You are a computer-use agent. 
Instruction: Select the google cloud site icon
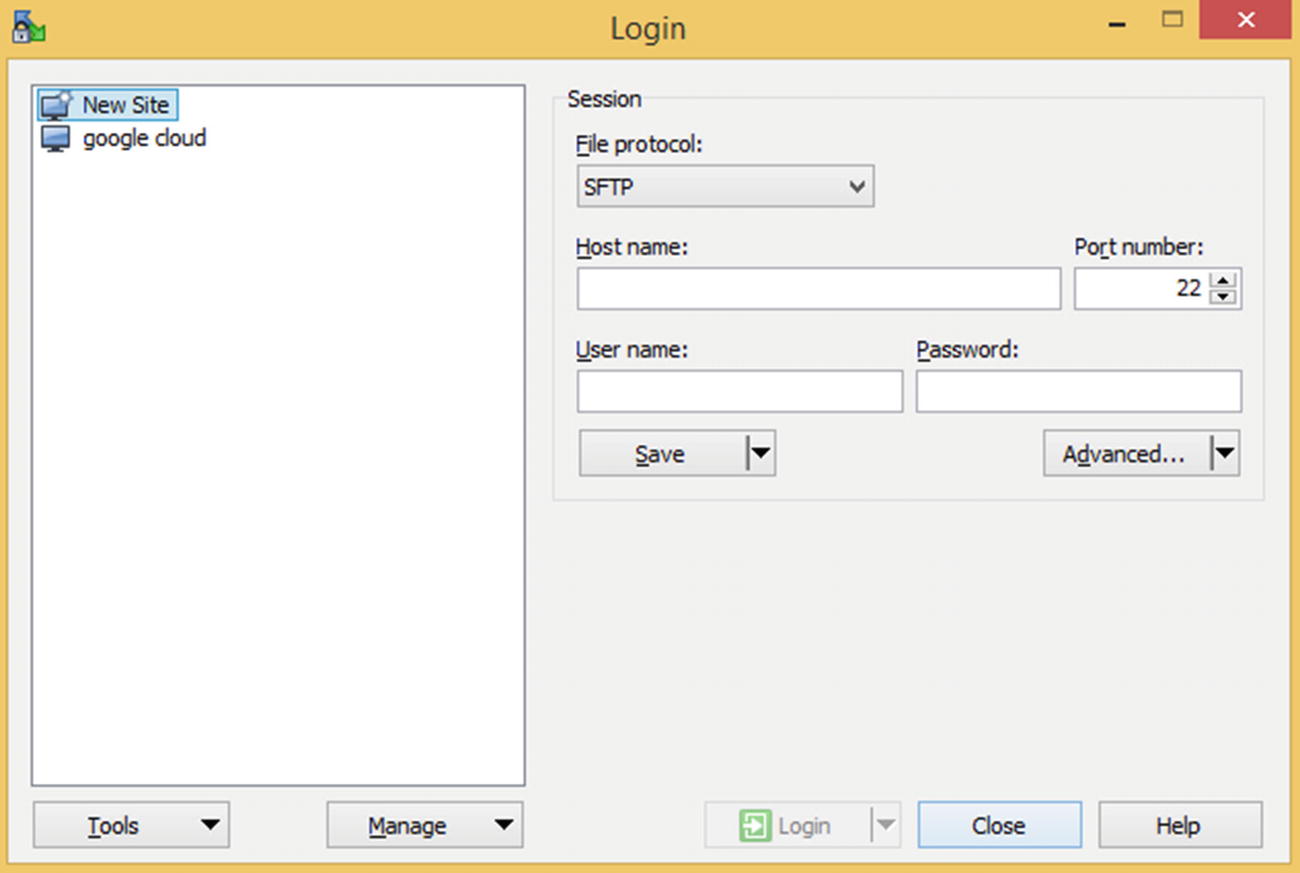click(x=56, y=138)
